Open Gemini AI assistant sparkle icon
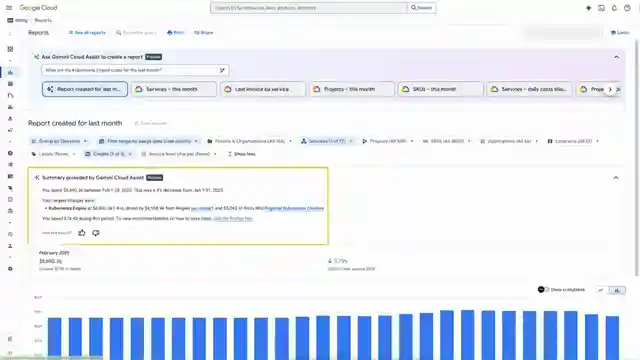This screenshot has height=360, width=640. [x=588, y=8]
